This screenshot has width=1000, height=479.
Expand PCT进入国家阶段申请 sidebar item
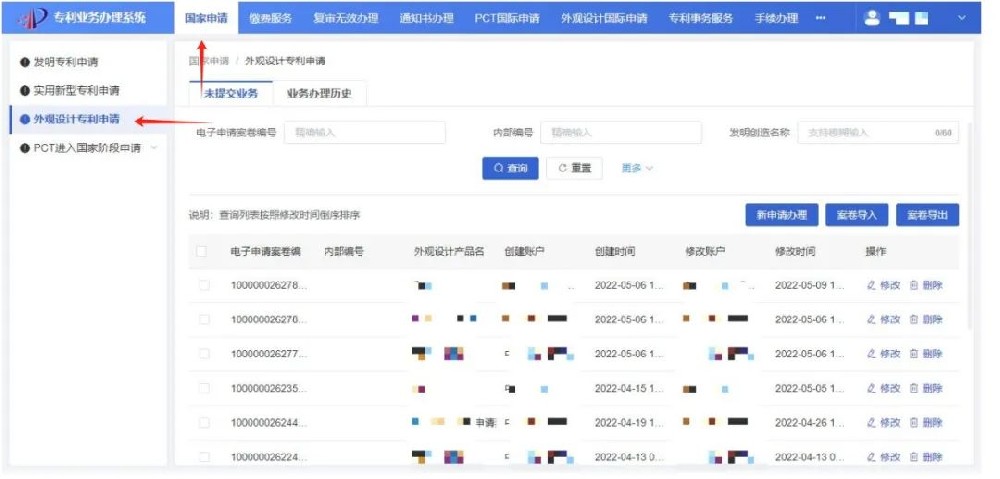tap(153, 149)
